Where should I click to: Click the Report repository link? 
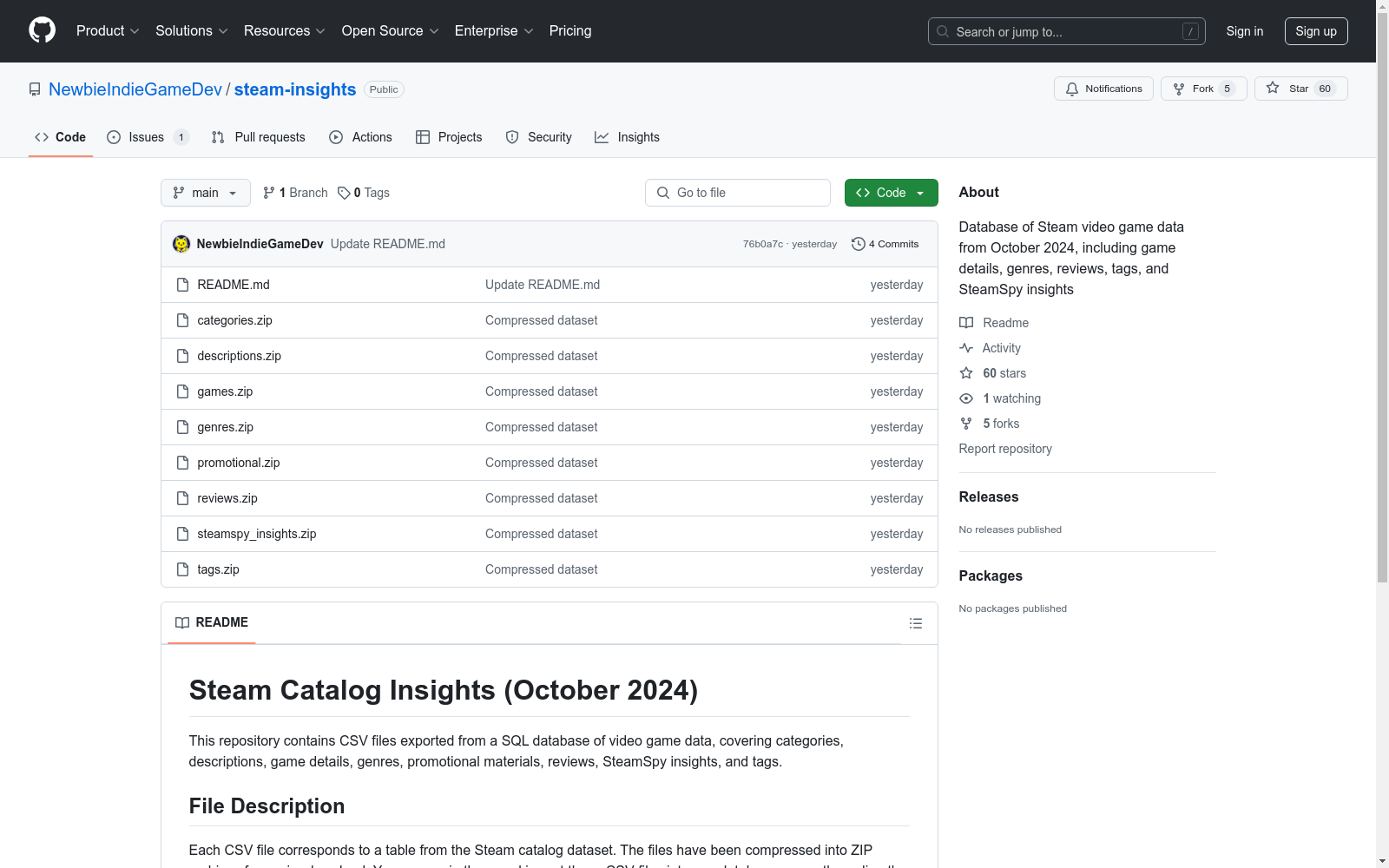(1005, 449)
